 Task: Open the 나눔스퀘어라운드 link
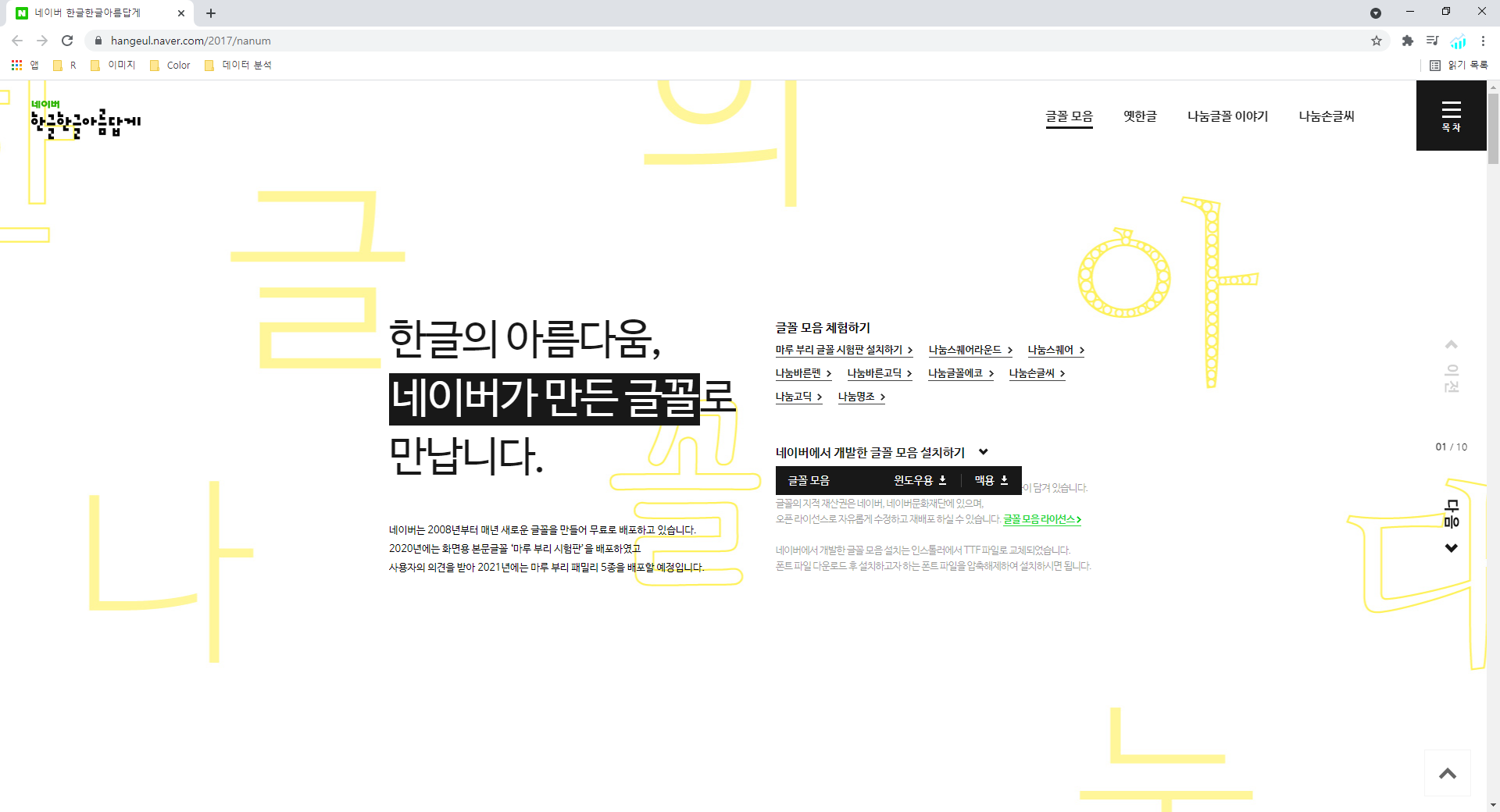(x=970, y=350)
